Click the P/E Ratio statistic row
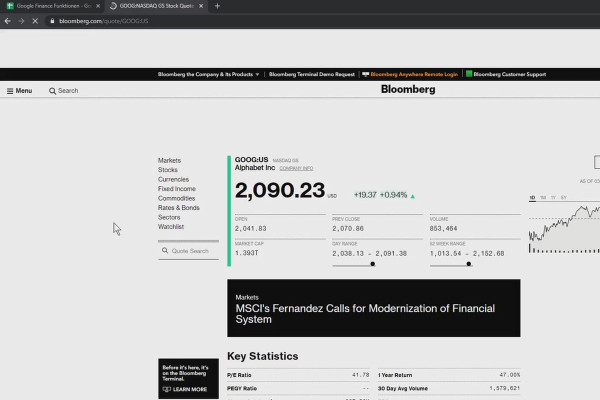600x400 pixels. pyautogui.click(x=298, y=375)
